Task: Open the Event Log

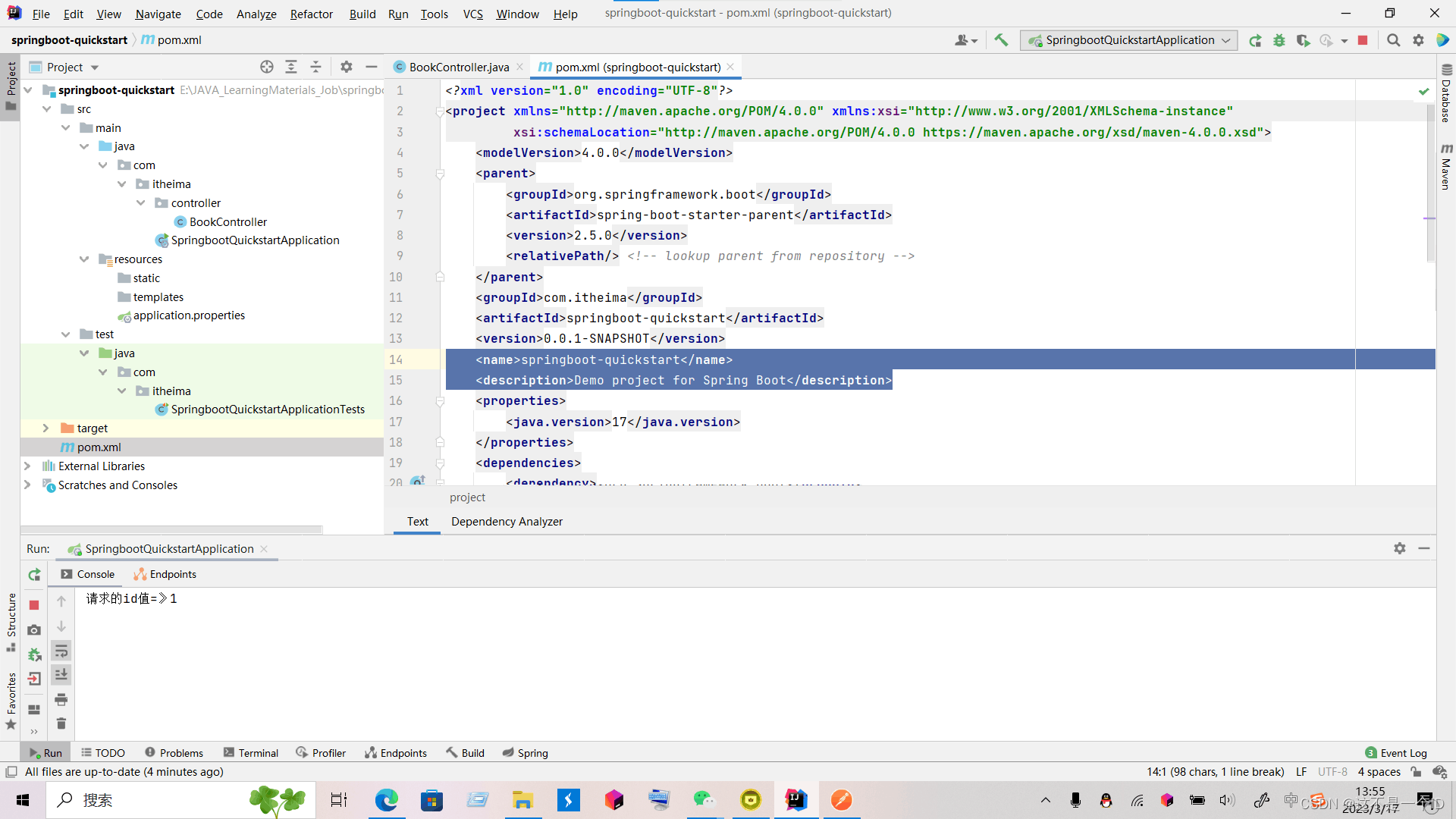Action: pyautogui.click(x=1396, y=753)
